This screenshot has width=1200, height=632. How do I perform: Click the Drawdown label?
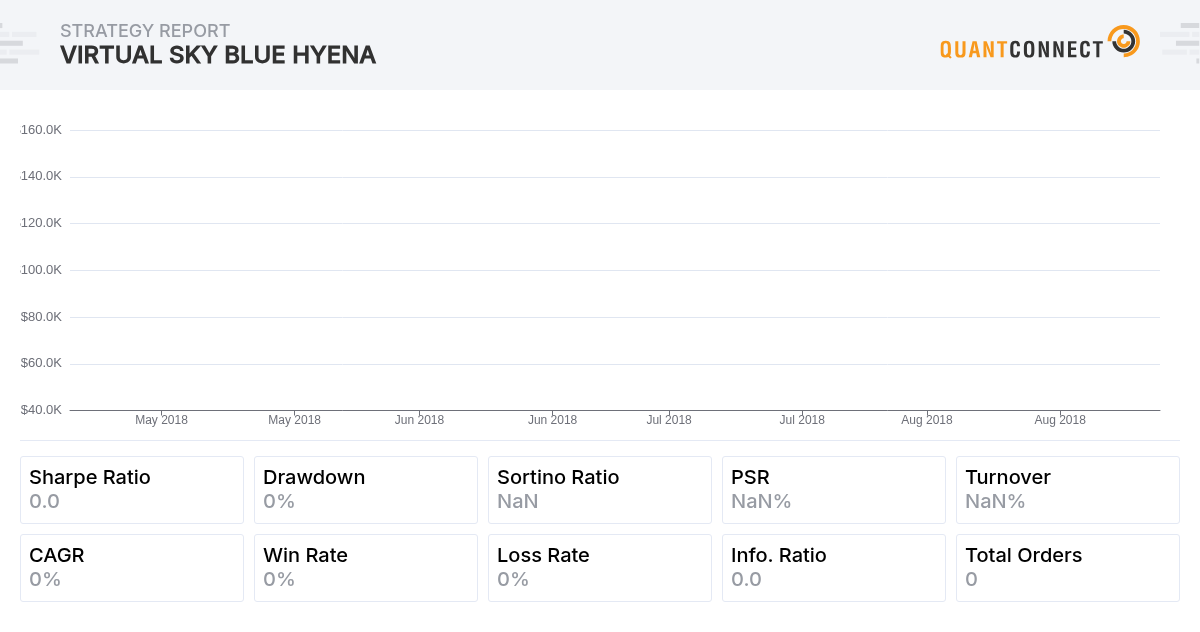point(314,477)
